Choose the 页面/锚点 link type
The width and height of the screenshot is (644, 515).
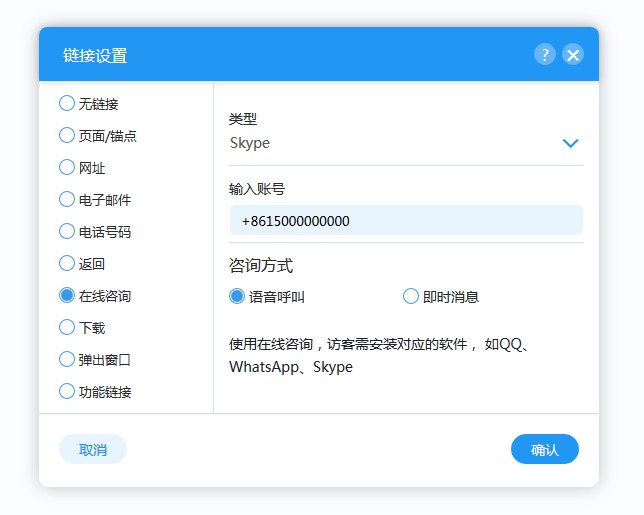coord(67,135)
